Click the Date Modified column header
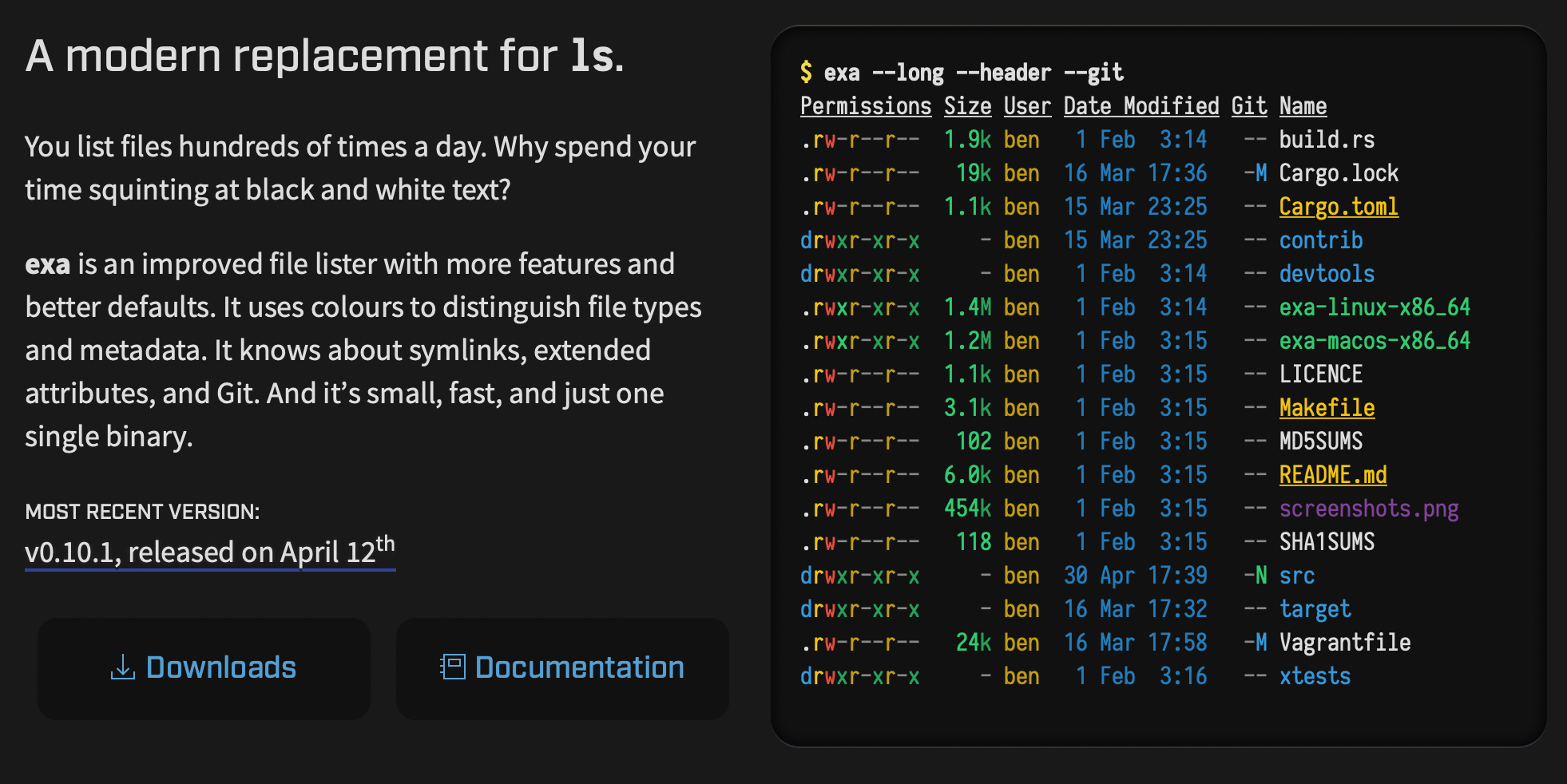This screenshot has width=1567, height=784. pos(1141,106)
